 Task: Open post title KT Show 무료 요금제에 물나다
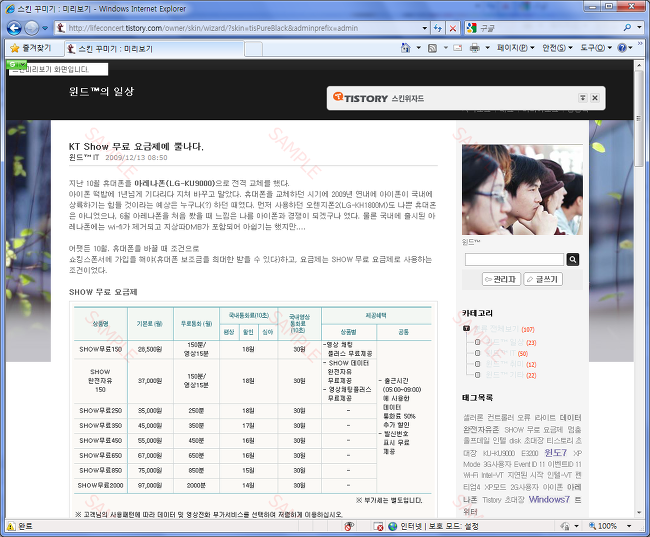pos(136,146)
